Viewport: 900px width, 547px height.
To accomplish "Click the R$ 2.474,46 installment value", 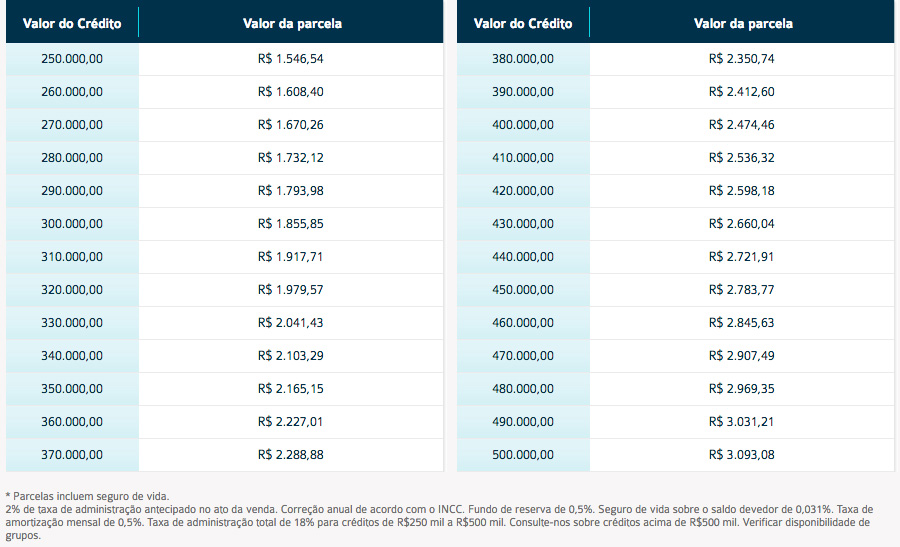I will pyautogui.click(x=742, y=125).
